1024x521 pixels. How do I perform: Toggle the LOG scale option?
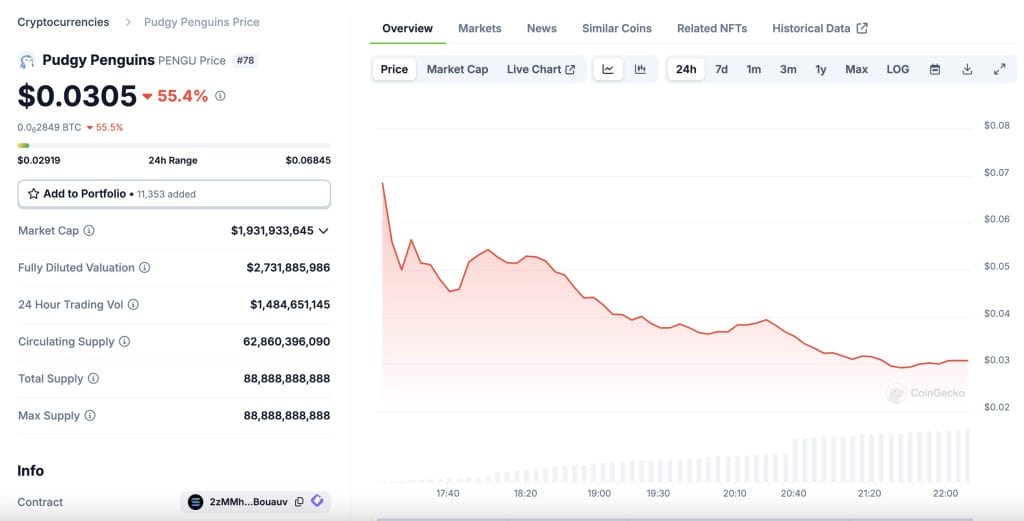[897, 69]
